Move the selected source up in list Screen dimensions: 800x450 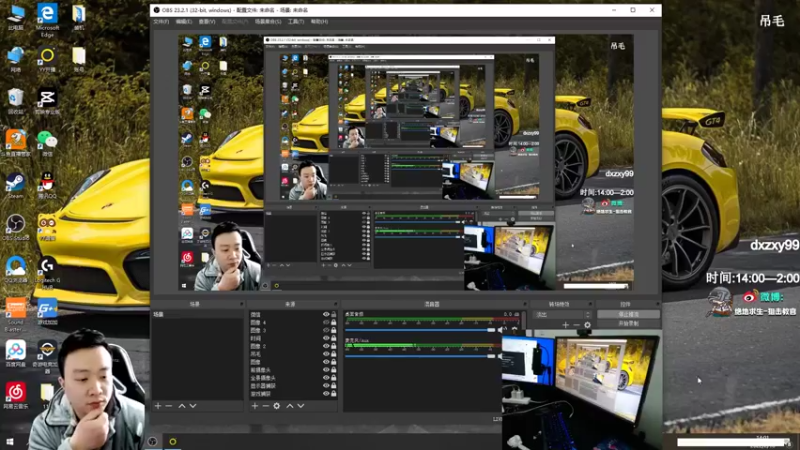(290, 406)
